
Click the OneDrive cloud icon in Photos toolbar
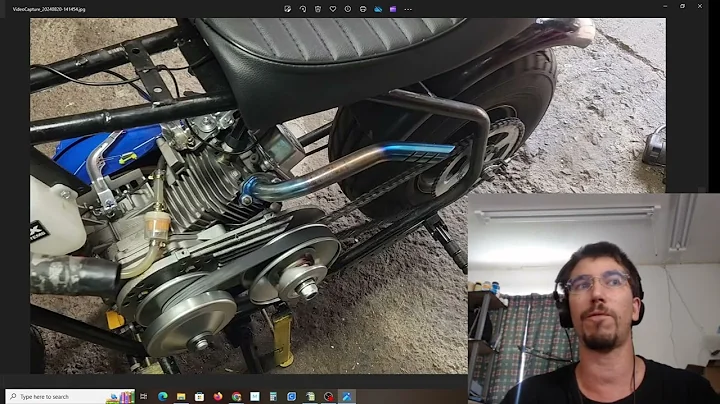tap(378, 9)
